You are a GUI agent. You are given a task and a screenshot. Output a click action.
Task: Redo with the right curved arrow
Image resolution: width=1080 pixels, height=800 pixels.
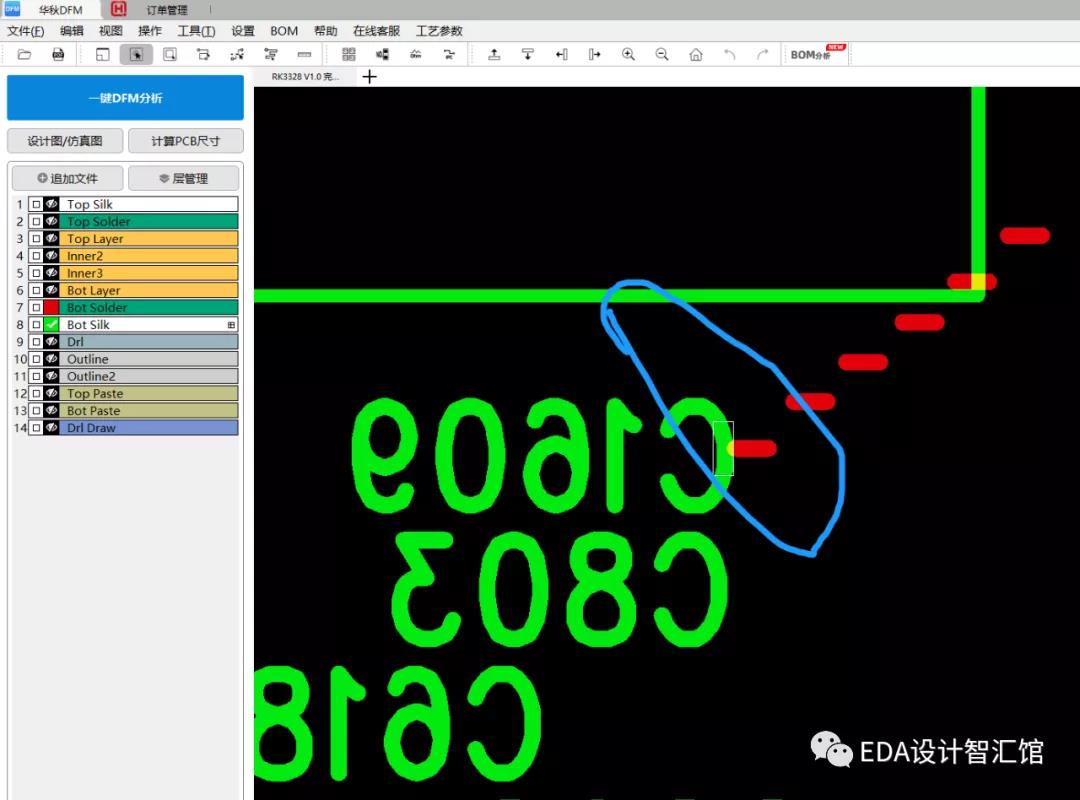coord(762,54)
